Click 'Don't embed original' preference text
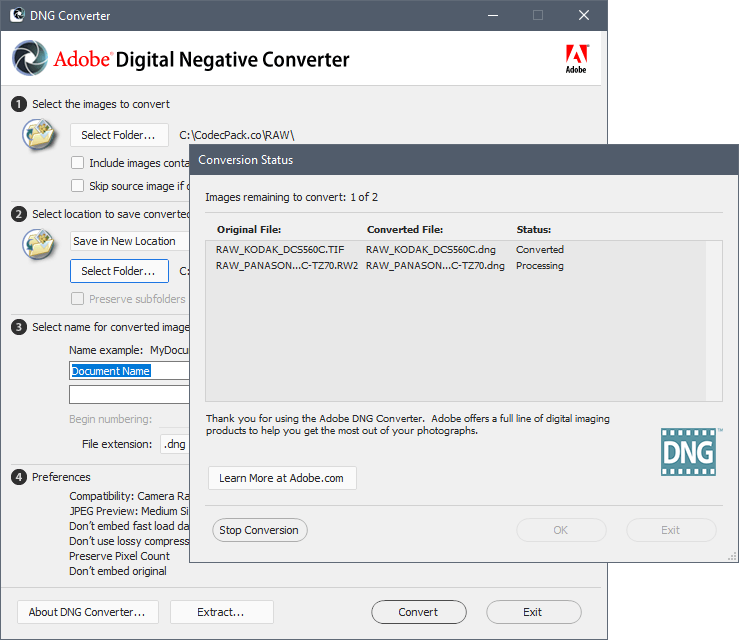The image size is (739, 640). (x=118, y=571)
